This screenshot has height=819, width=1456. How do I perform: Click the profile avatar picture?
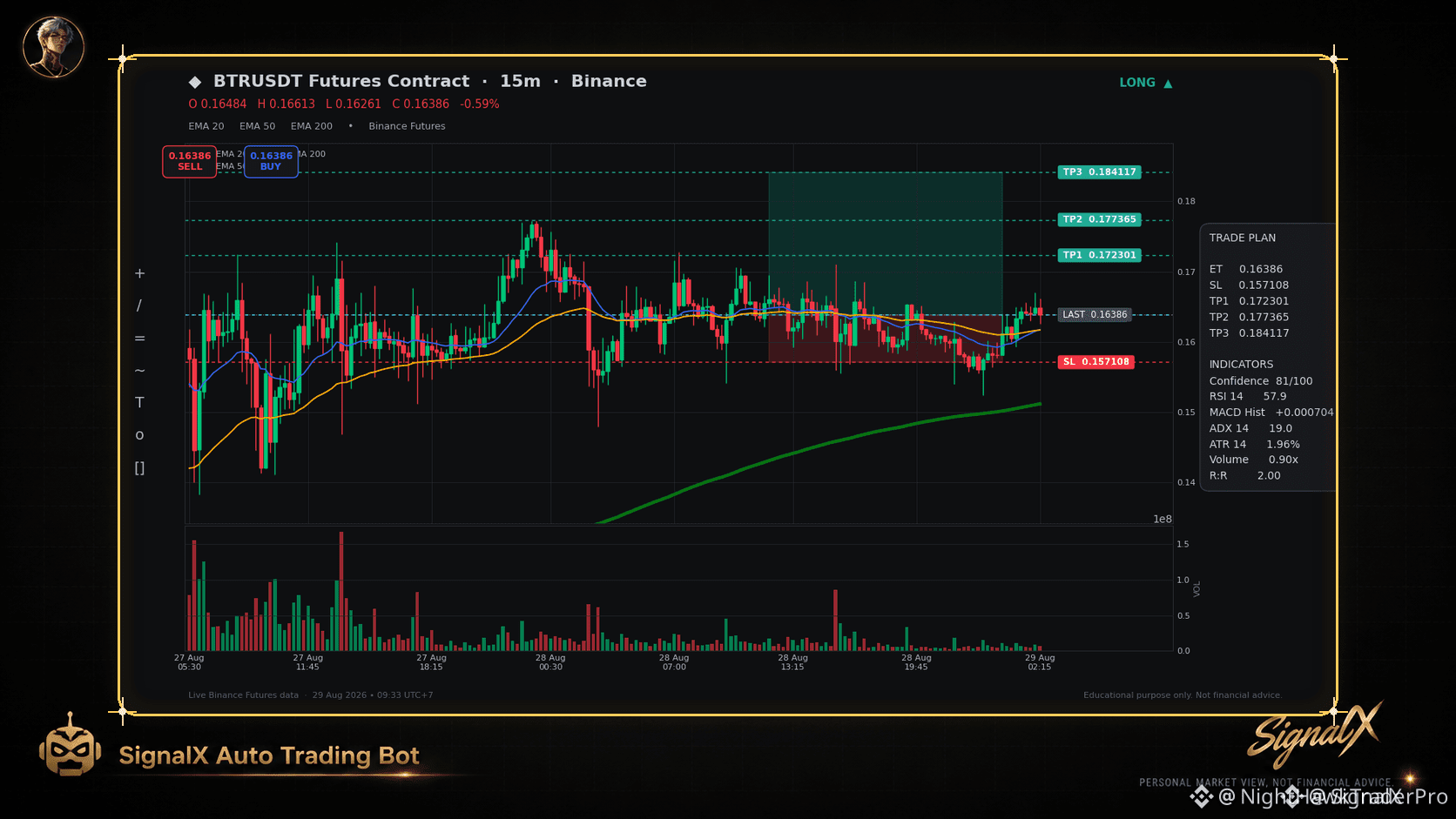(x=53, y=47)
